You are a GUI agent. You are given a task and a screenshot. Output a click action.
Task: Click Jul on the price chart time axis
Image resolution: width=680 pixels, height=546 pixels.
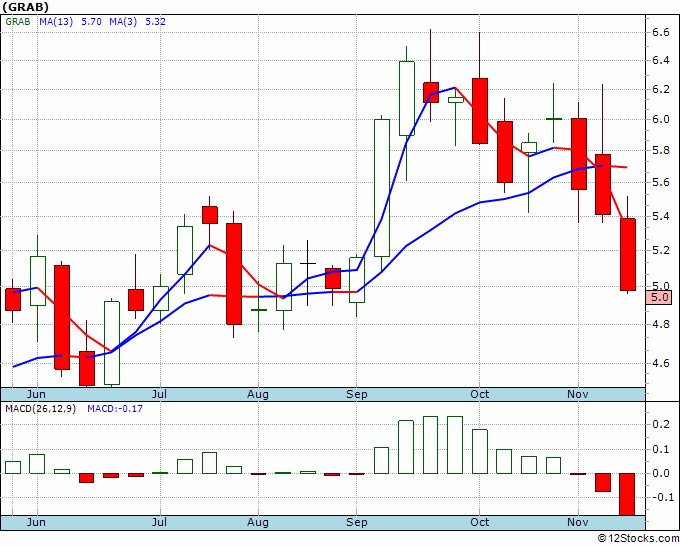pyautogui.click(x=160, y=394)
